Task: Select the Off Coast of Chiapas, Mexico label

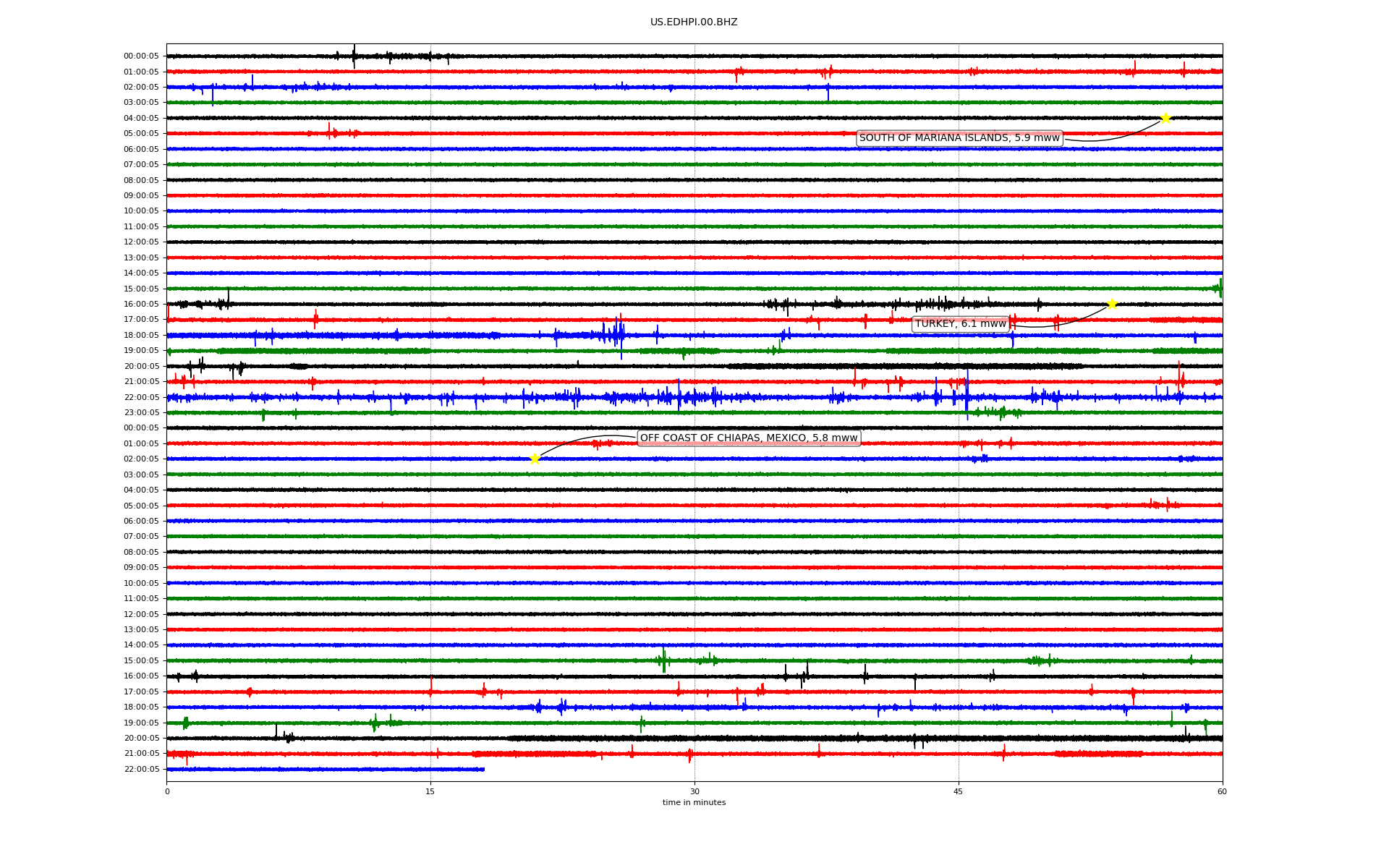Action: point(749,438)
